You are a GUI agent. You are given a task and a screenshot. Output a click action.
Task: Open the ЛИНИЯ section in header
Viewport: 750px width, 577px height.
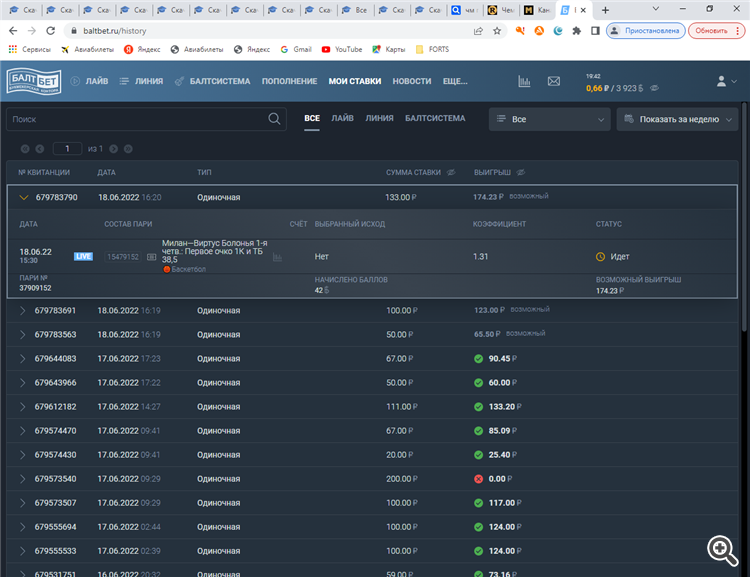tap(142, 81)
